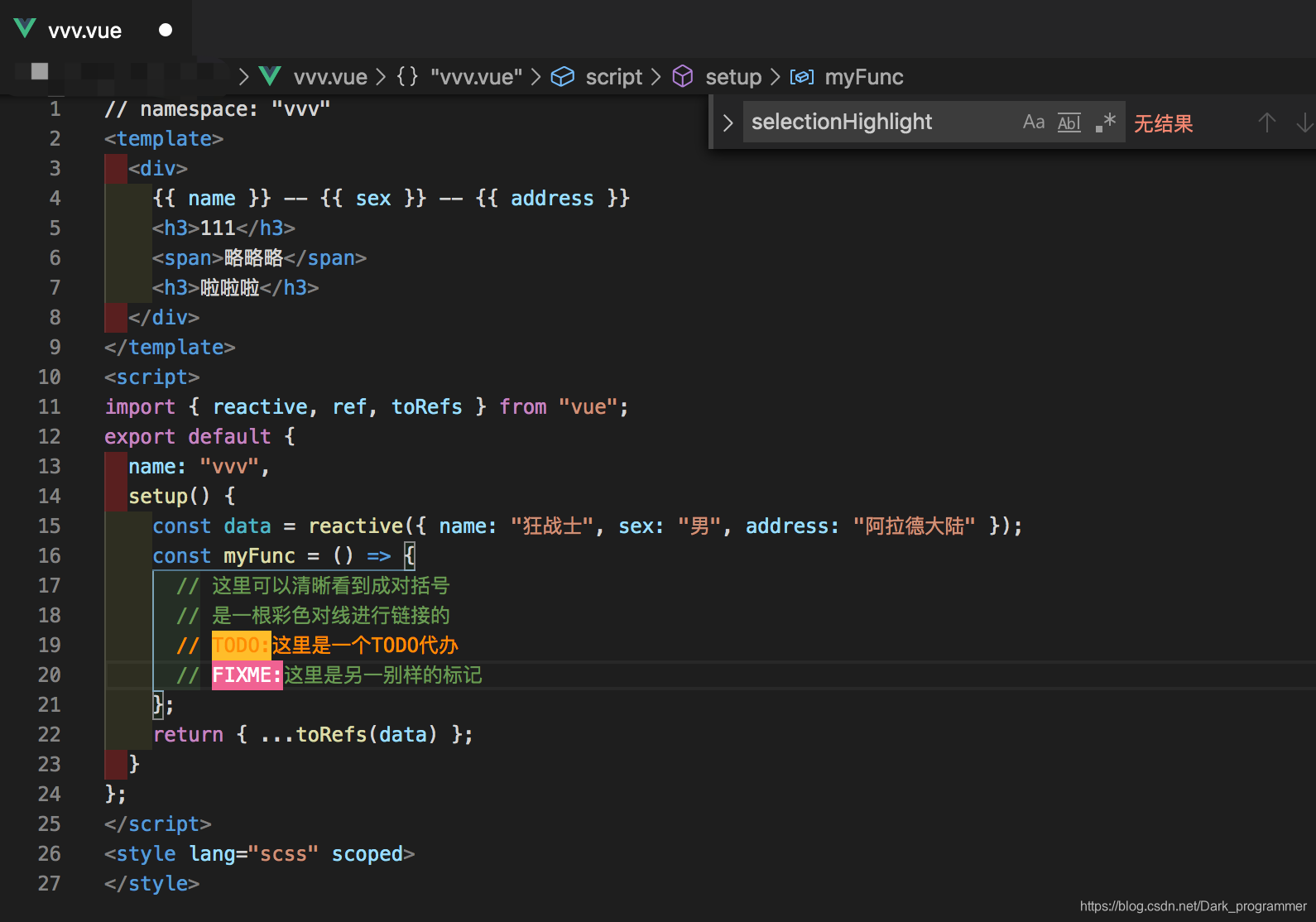Click the unsaved dot on vvv.vue tab
Screen dimensions: 1316x922
pyautogui.click(x=166, y=30)
